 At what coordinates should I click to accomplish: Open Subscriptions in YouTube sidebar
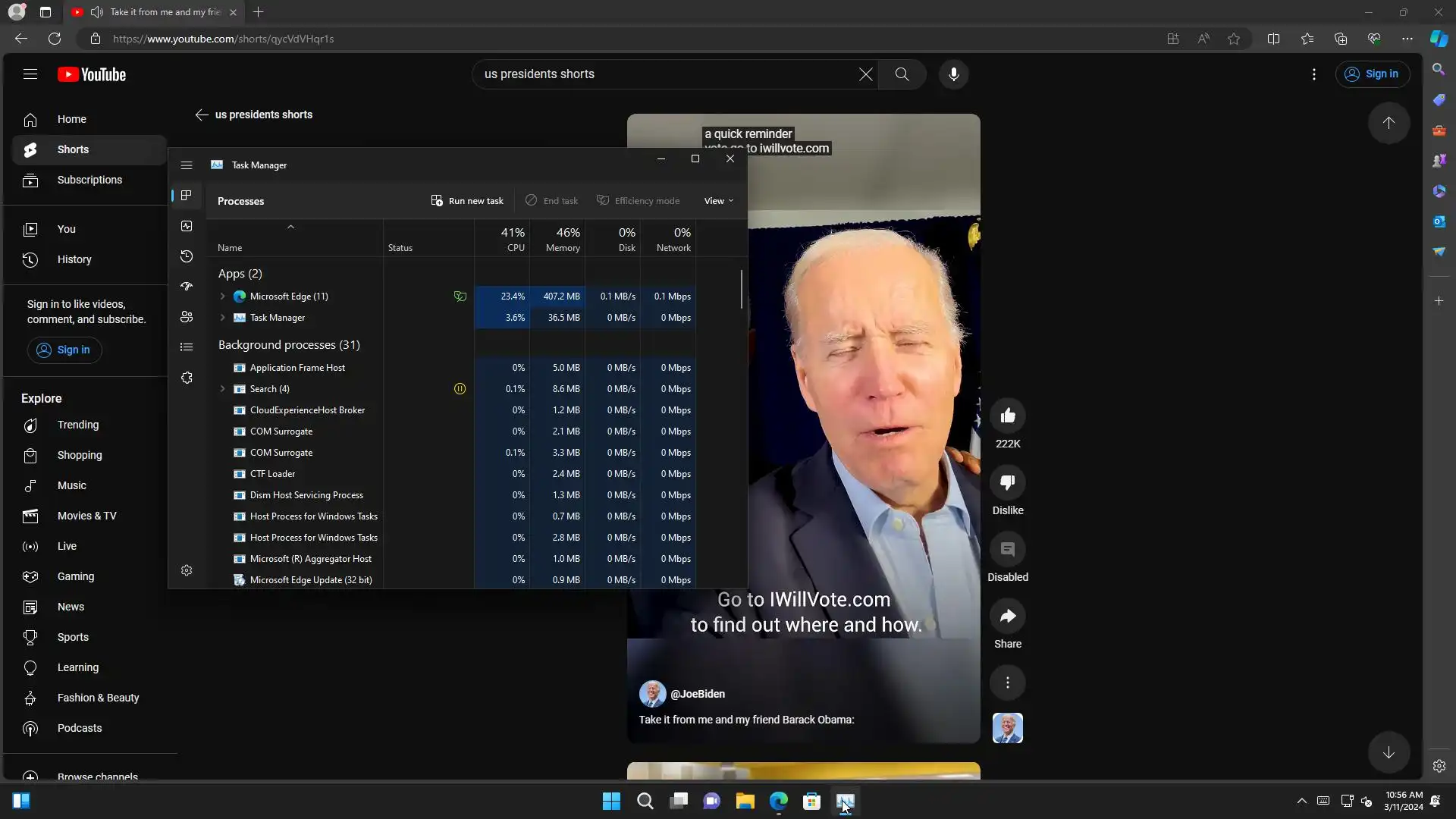[x=89, y=180]
